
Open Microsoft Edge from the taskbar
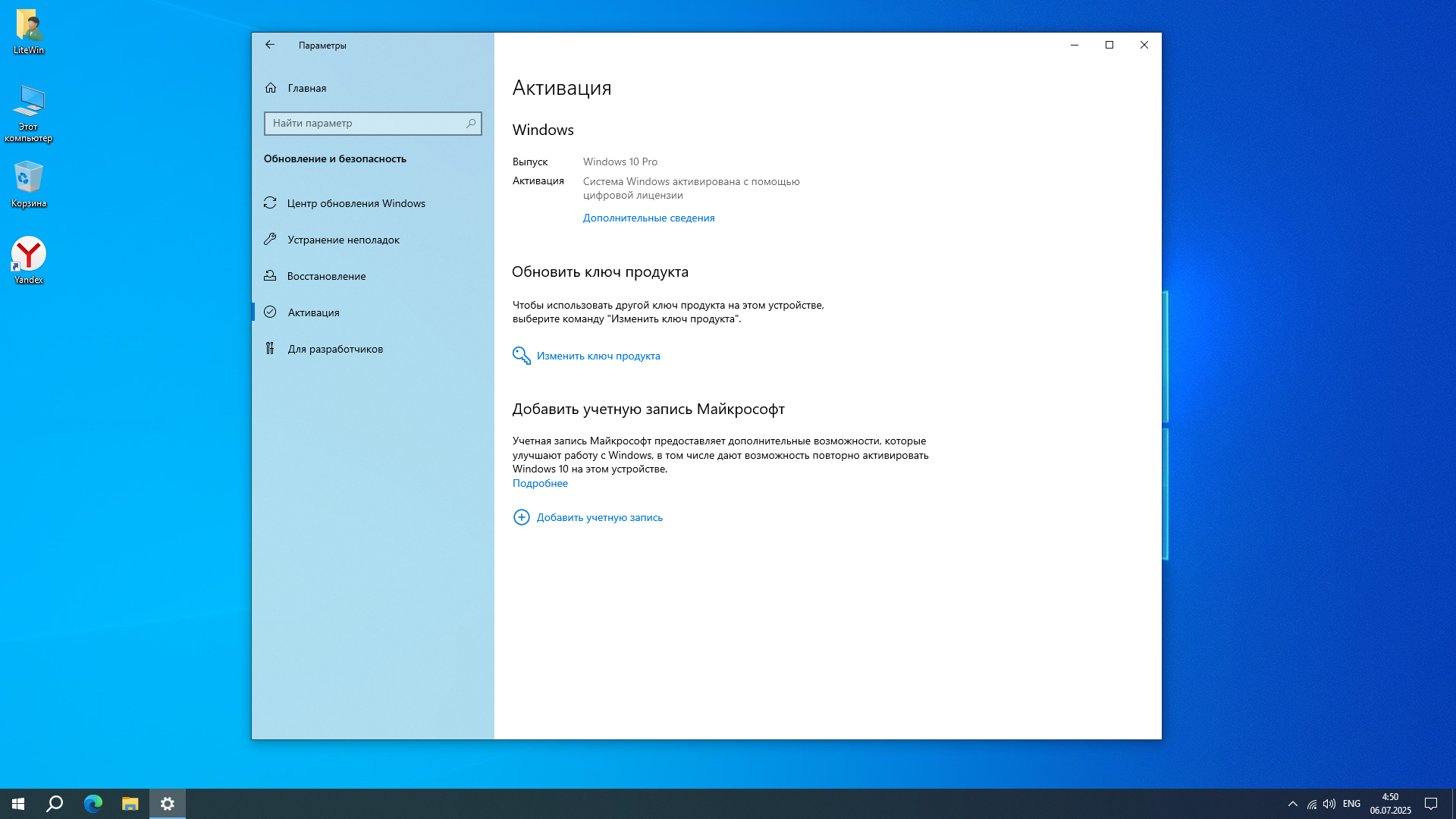tap(93, 804)
